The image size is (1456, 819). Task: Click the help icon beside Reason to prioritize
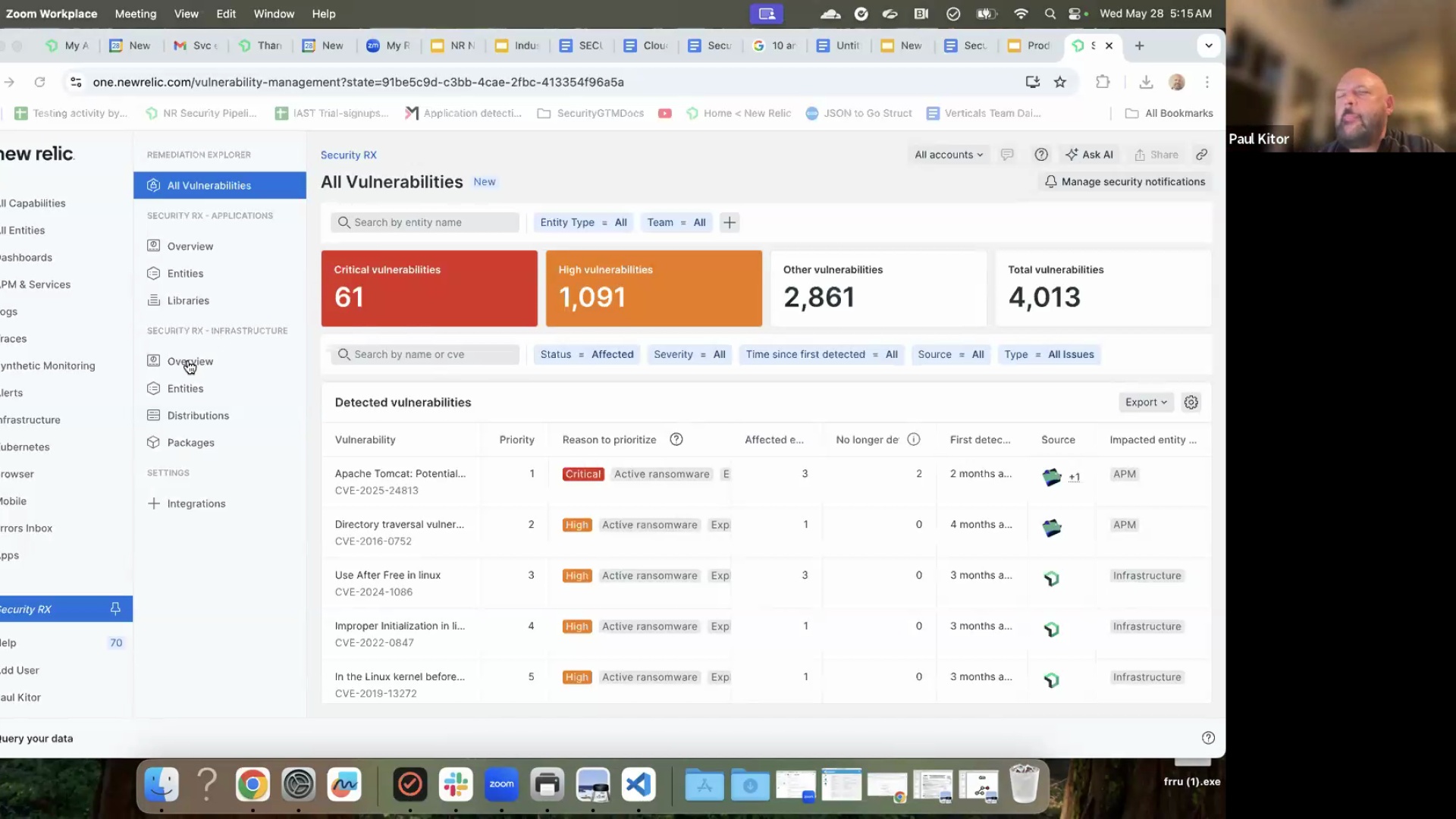click(x=676, y=440)
